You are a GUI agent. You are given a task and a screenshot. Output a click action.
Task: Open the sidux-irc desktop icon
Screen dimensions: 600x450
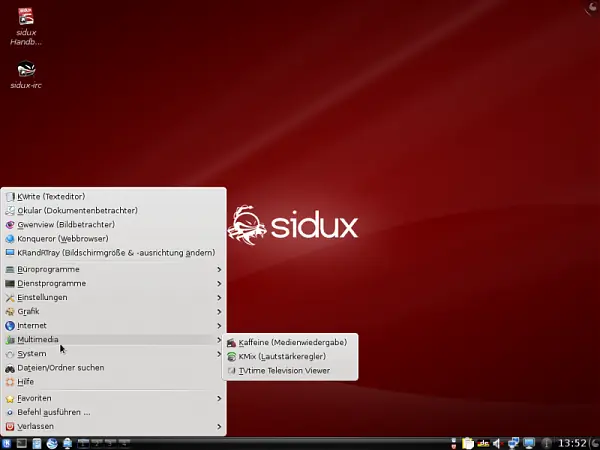pyautogui.click(x=26, y=75)
